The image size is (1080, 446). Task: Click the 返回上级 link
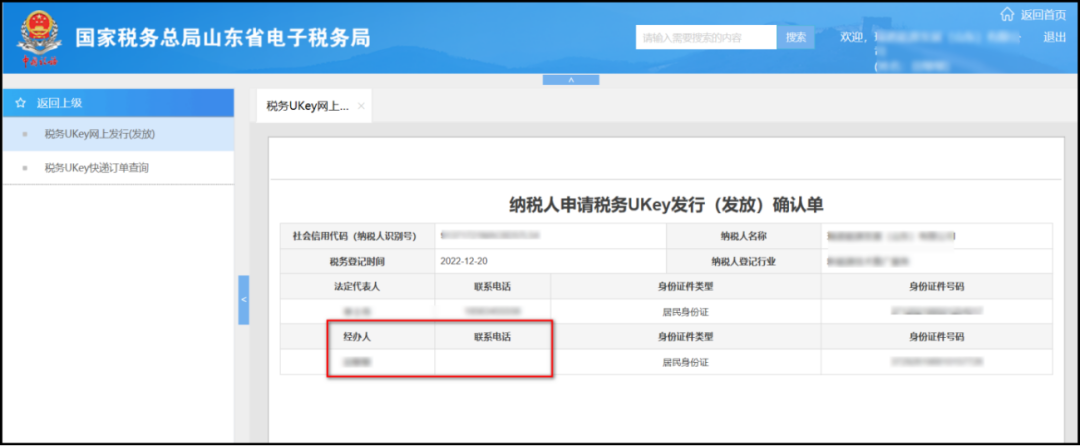coord(59,103)
